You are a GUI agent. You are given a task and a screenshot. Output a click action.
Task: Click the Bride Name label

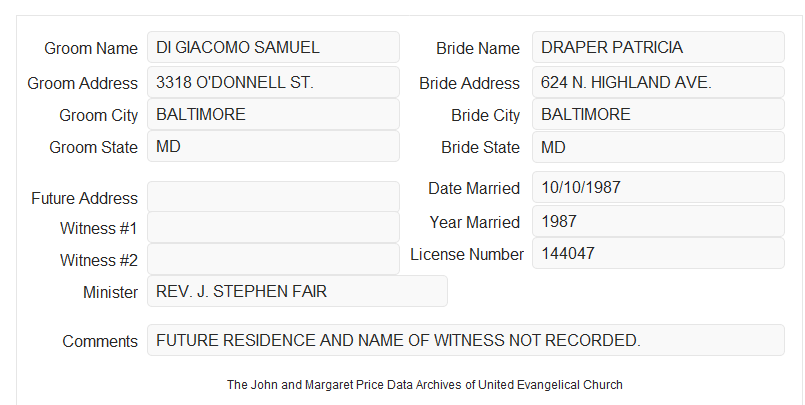[478, 48]
